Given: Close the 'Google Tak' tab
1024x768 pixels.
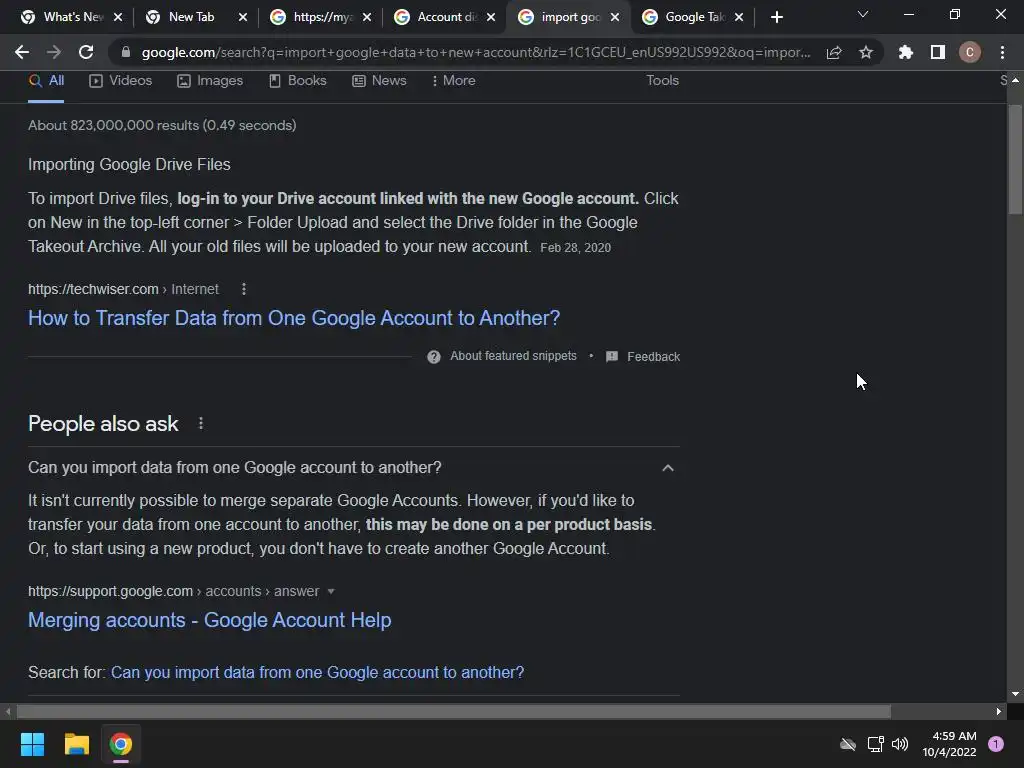Looking at the screenshot, I should (739, 17).
